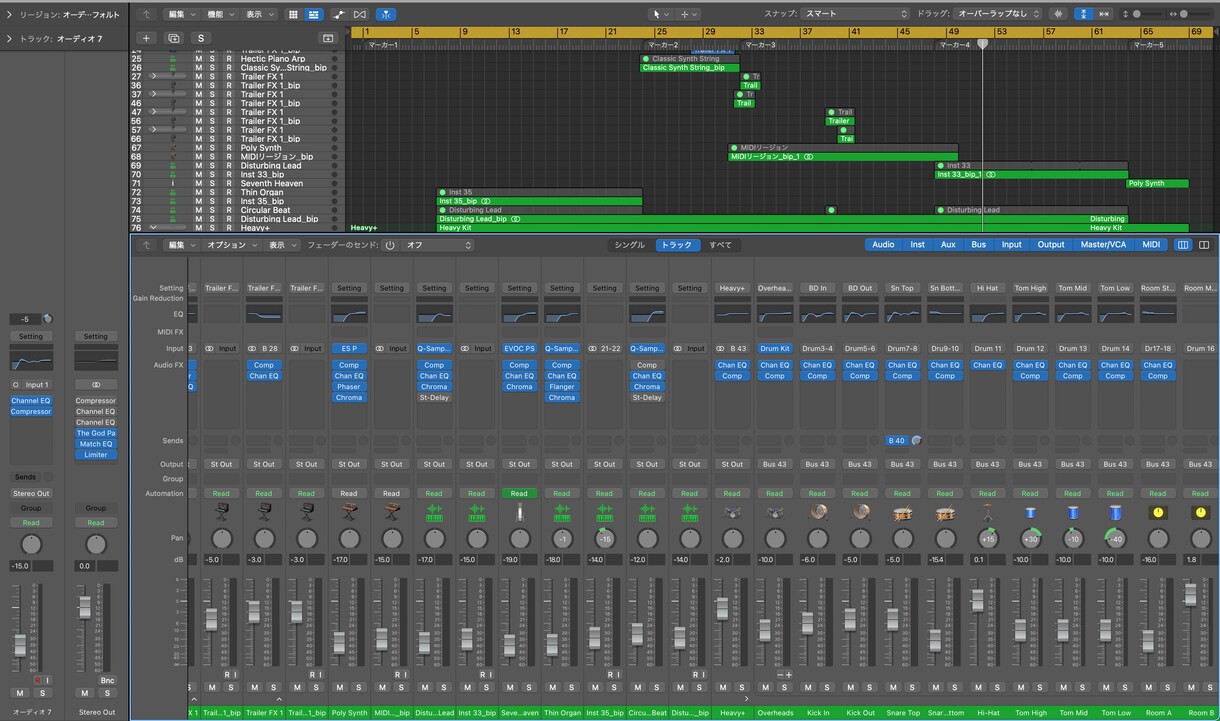Toggle the フェーダーのセンド power button
1220x721 pixels.
[x=390, y=245]
